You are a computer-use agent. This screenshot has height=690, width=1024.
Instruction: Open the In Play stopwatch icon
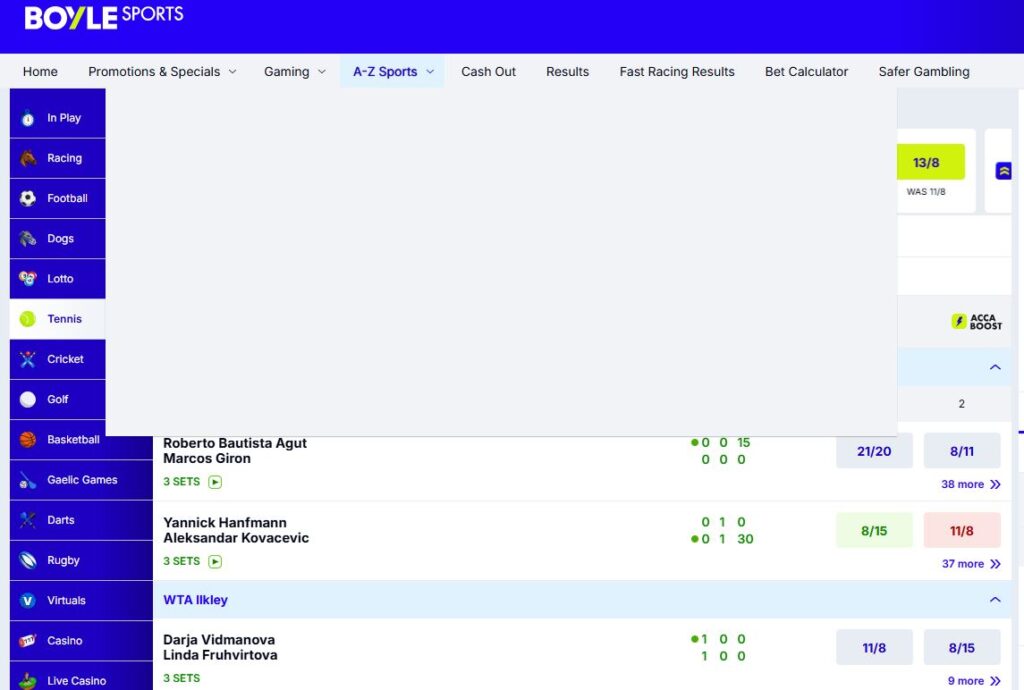(27, 118)
